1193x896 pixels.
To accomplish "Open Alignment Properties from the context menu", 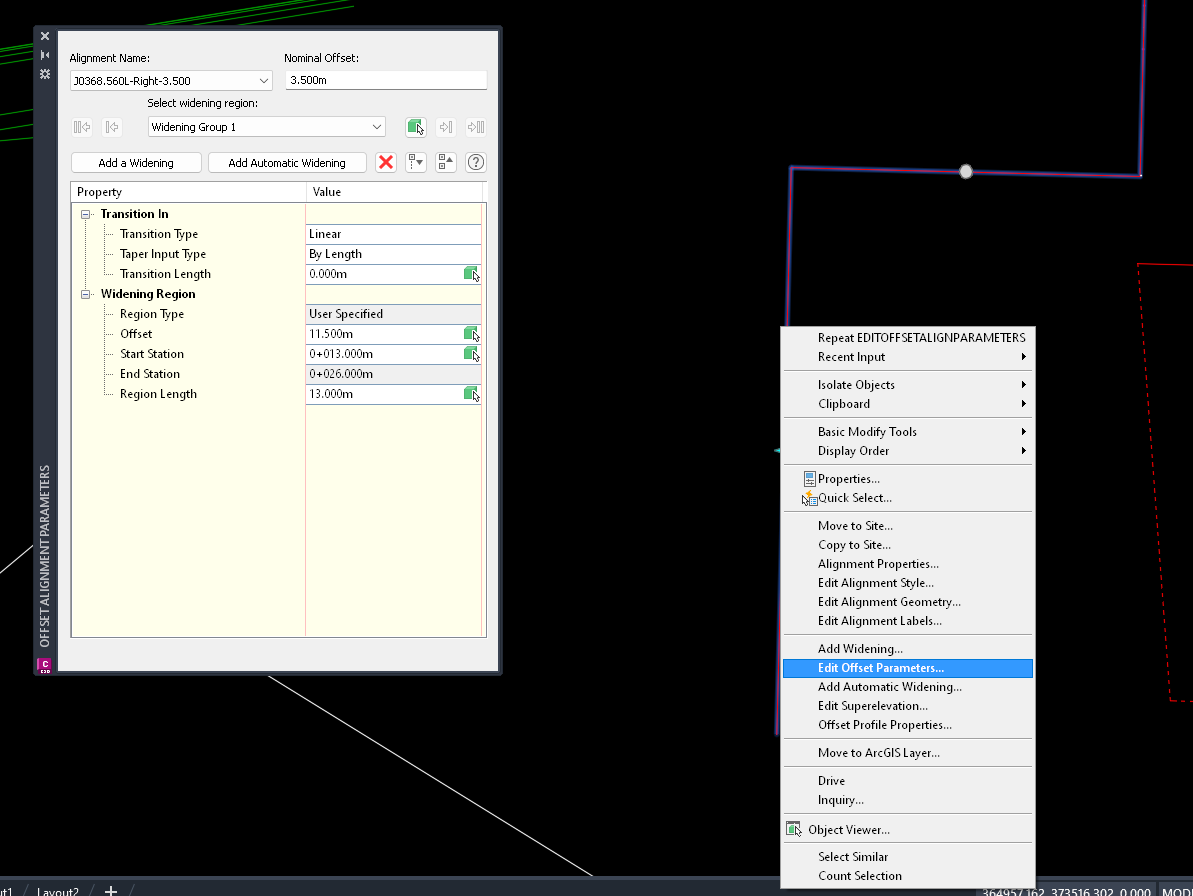I will tap(877, 563).
